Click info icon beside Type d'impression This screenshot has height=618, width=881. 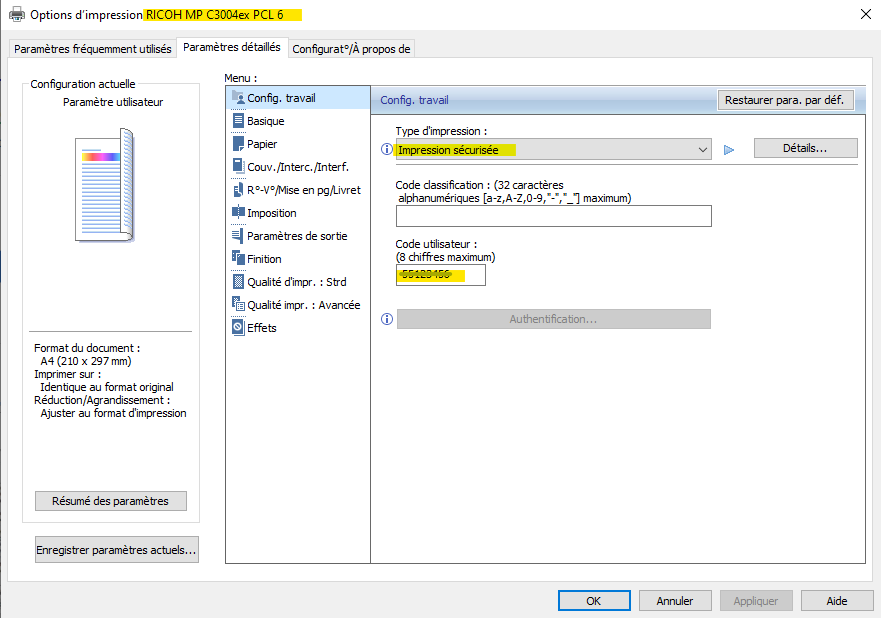click(x=387, y=150)
